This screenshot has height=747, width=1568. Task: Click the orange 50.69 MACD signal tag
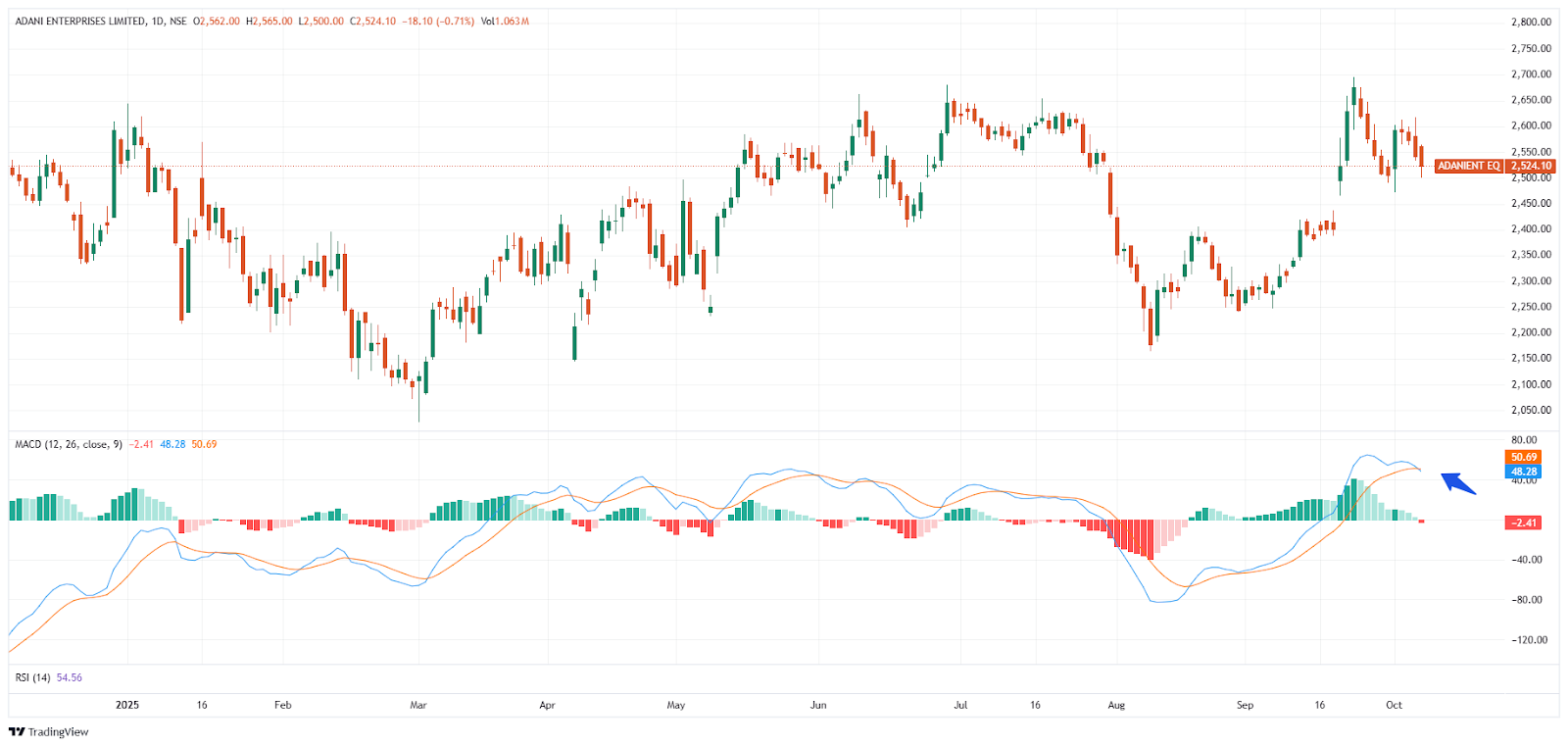coord(1523,457)
